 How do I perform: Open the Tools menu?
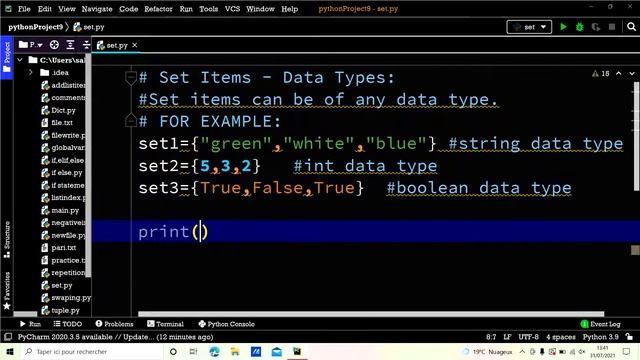click(x=209, y=9)
